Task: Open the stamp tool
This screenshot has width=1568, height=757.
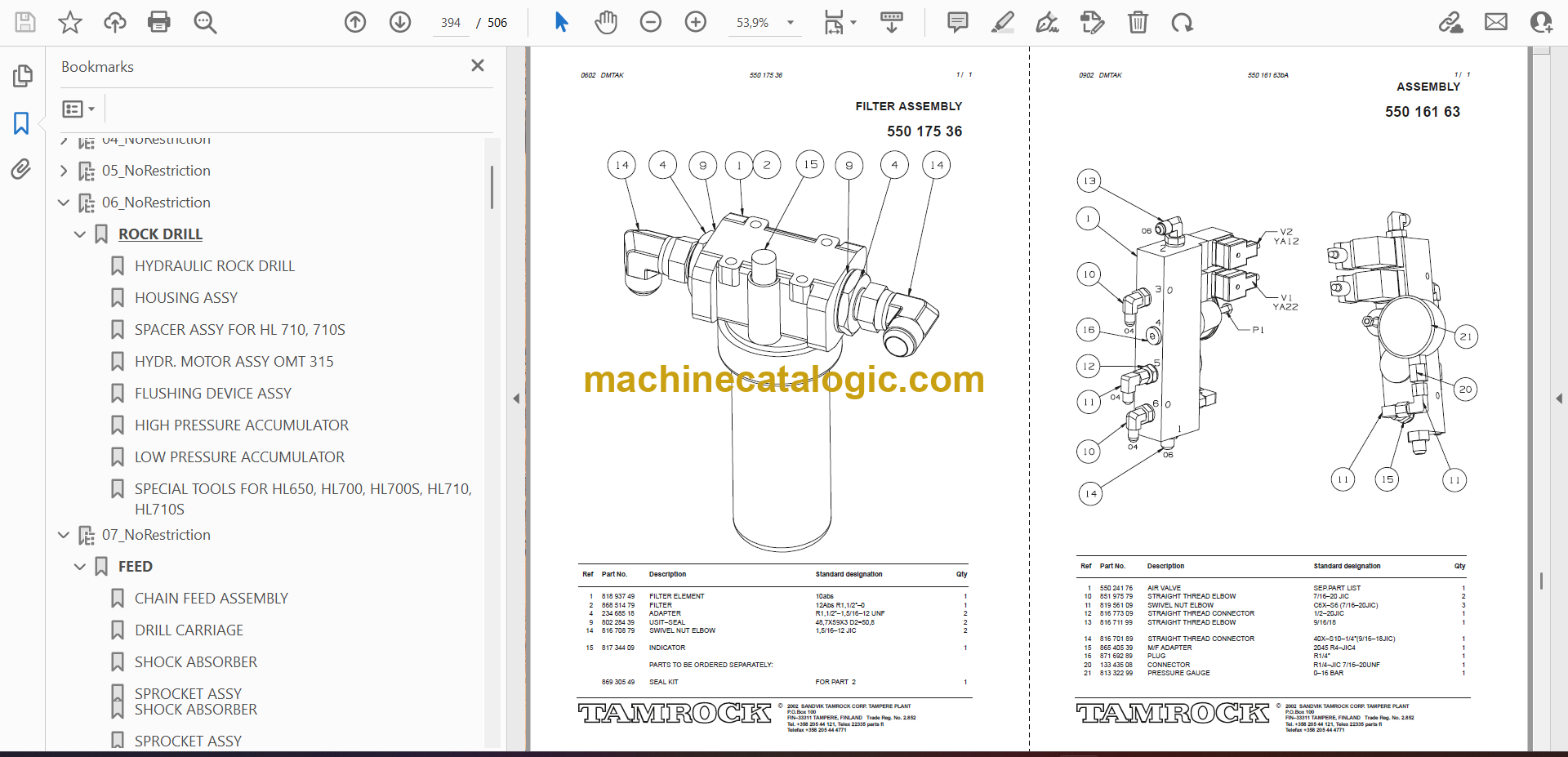Action: (1093, 22)
